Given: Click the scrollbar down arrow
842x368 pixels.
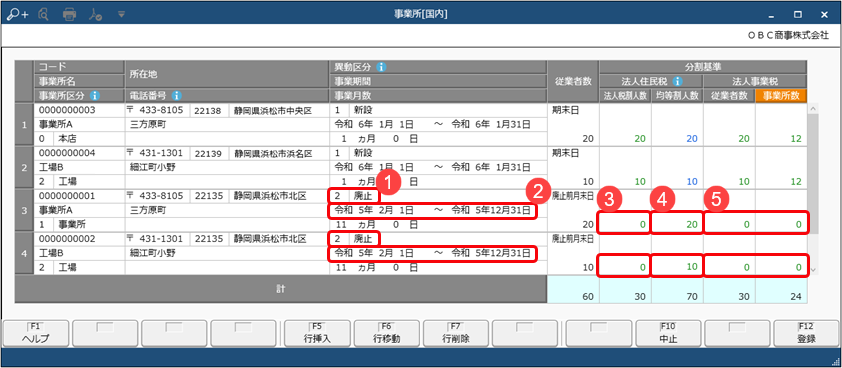Looking at the screenshot, I should click(x=813, y=269).
